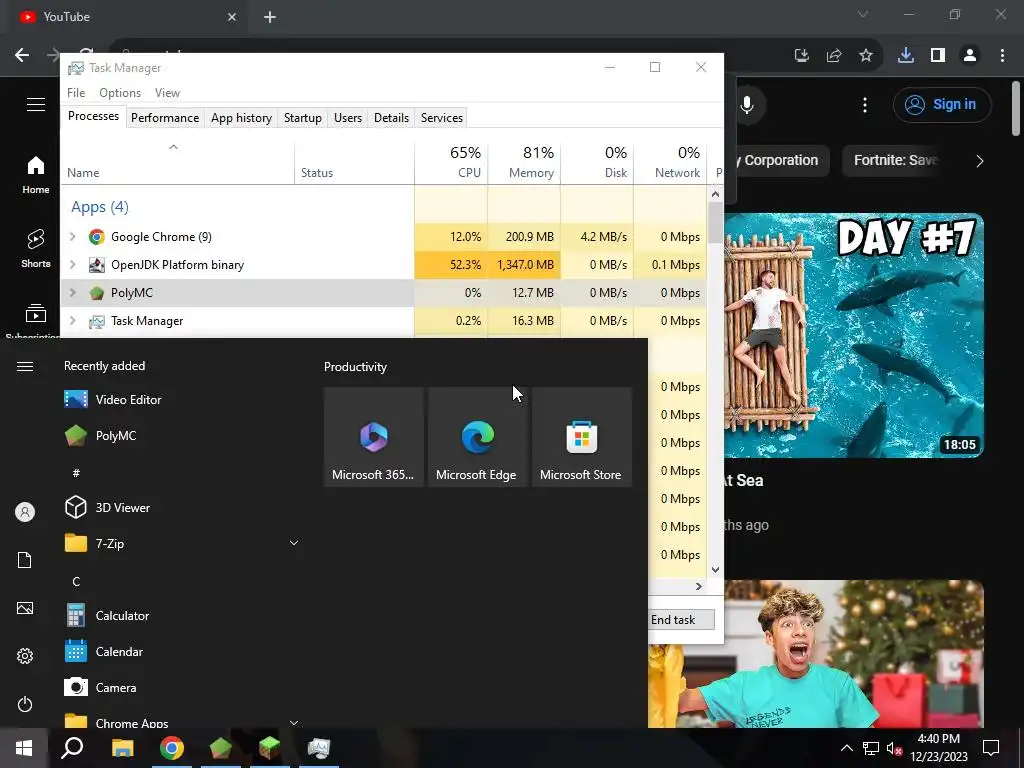This screenshot has width=1024, height=768.
Task: Sort processes by CPU column
Action: (x=451, y=162)
